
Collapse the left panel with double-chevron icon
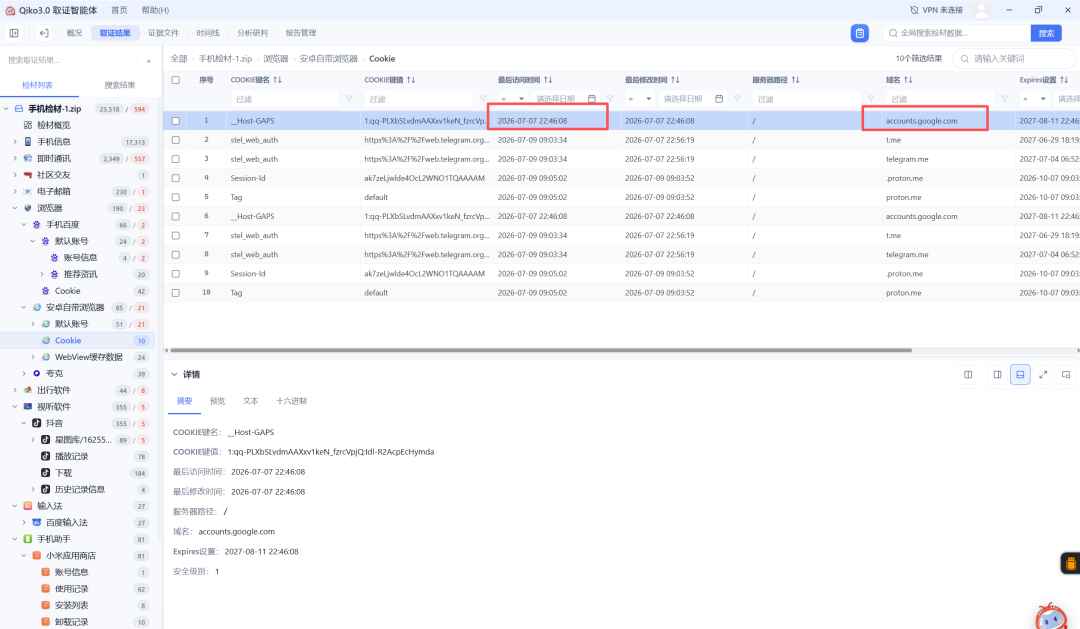[149, 61]
